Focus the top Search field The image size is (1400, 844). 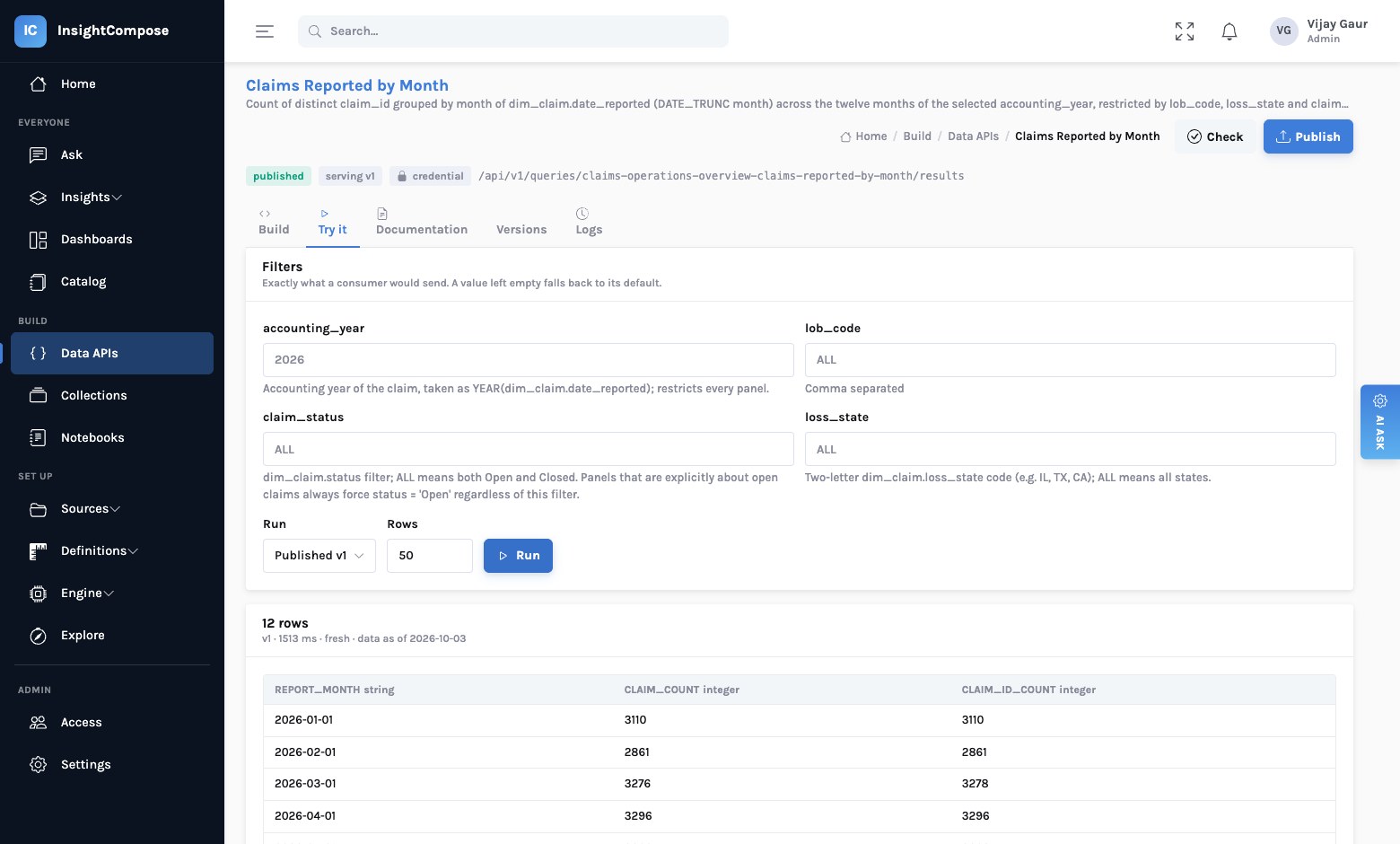[513, 31]
